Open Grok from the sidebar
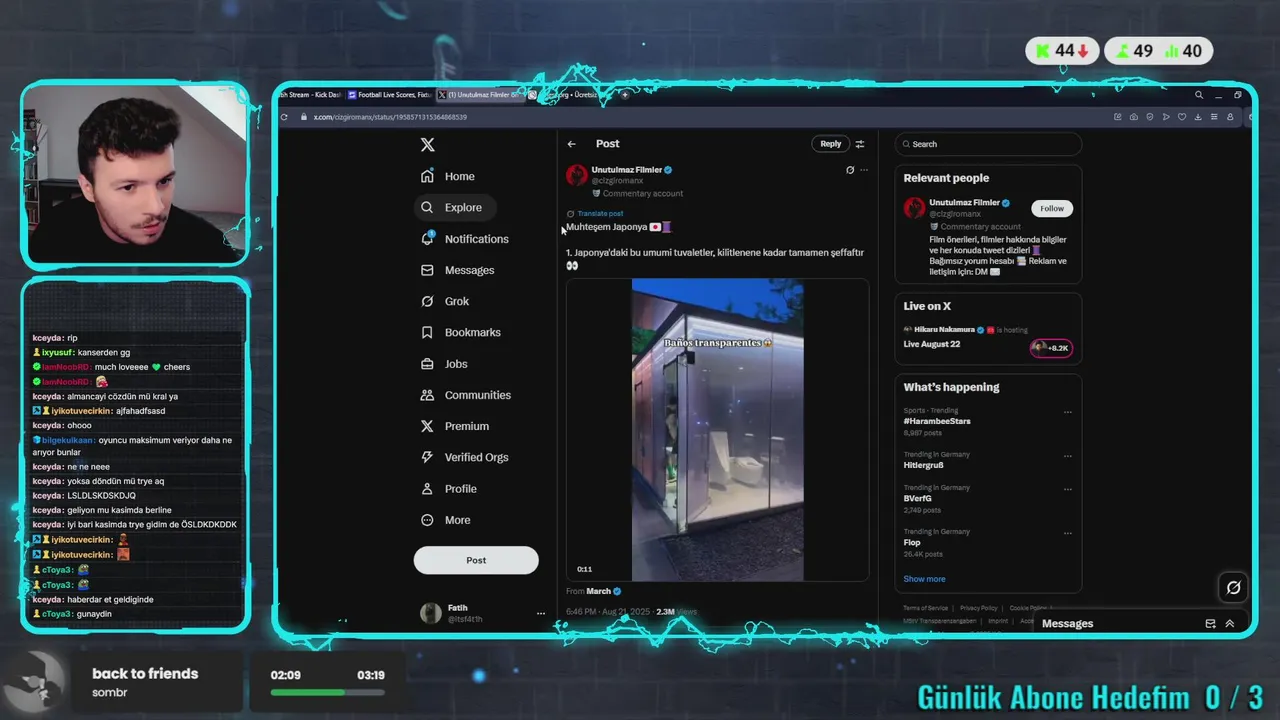This screenshot has width=1280, height=720. point(444,301)
